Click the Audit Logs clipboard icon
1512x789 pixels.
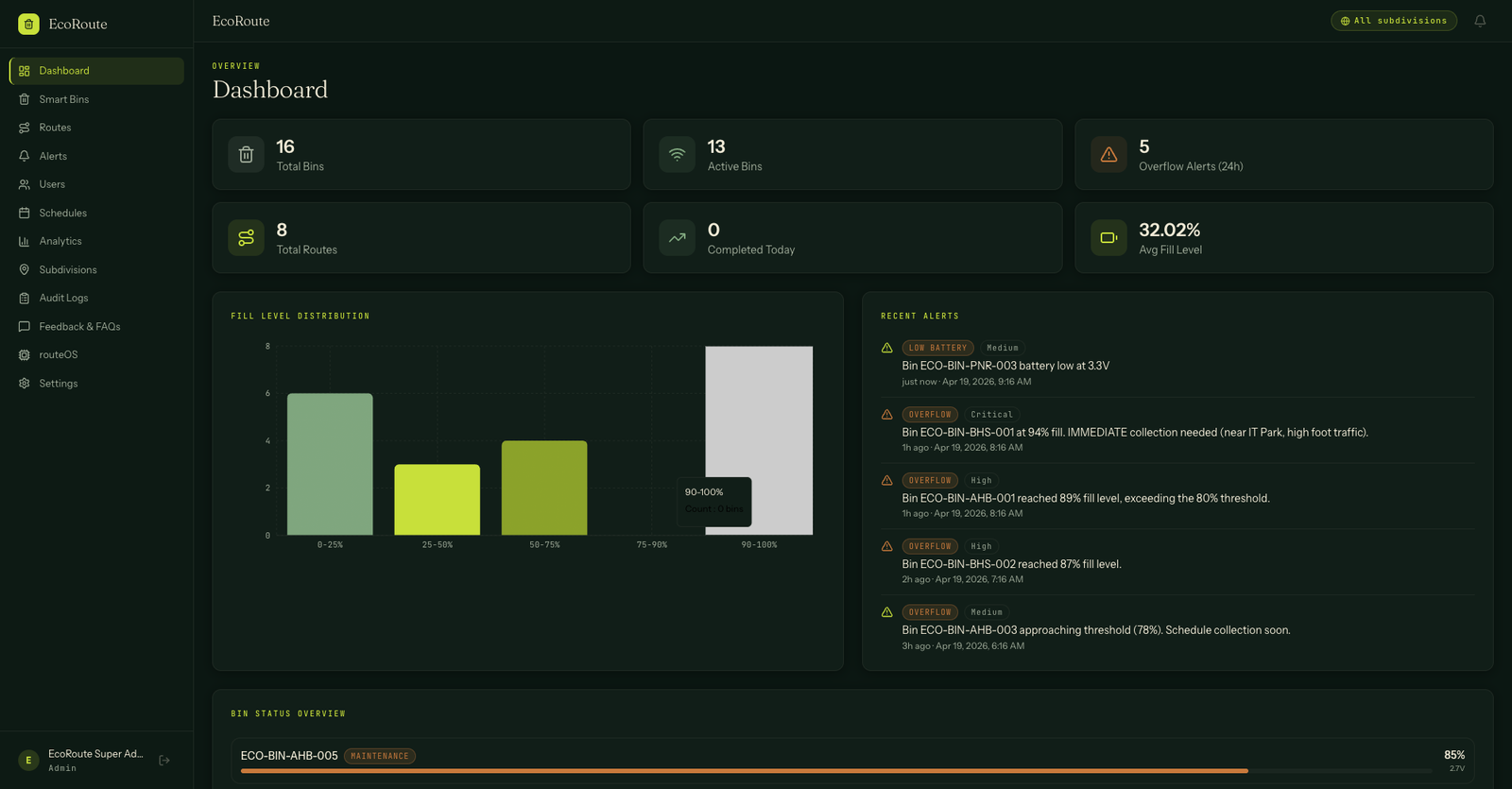[25, 298]
